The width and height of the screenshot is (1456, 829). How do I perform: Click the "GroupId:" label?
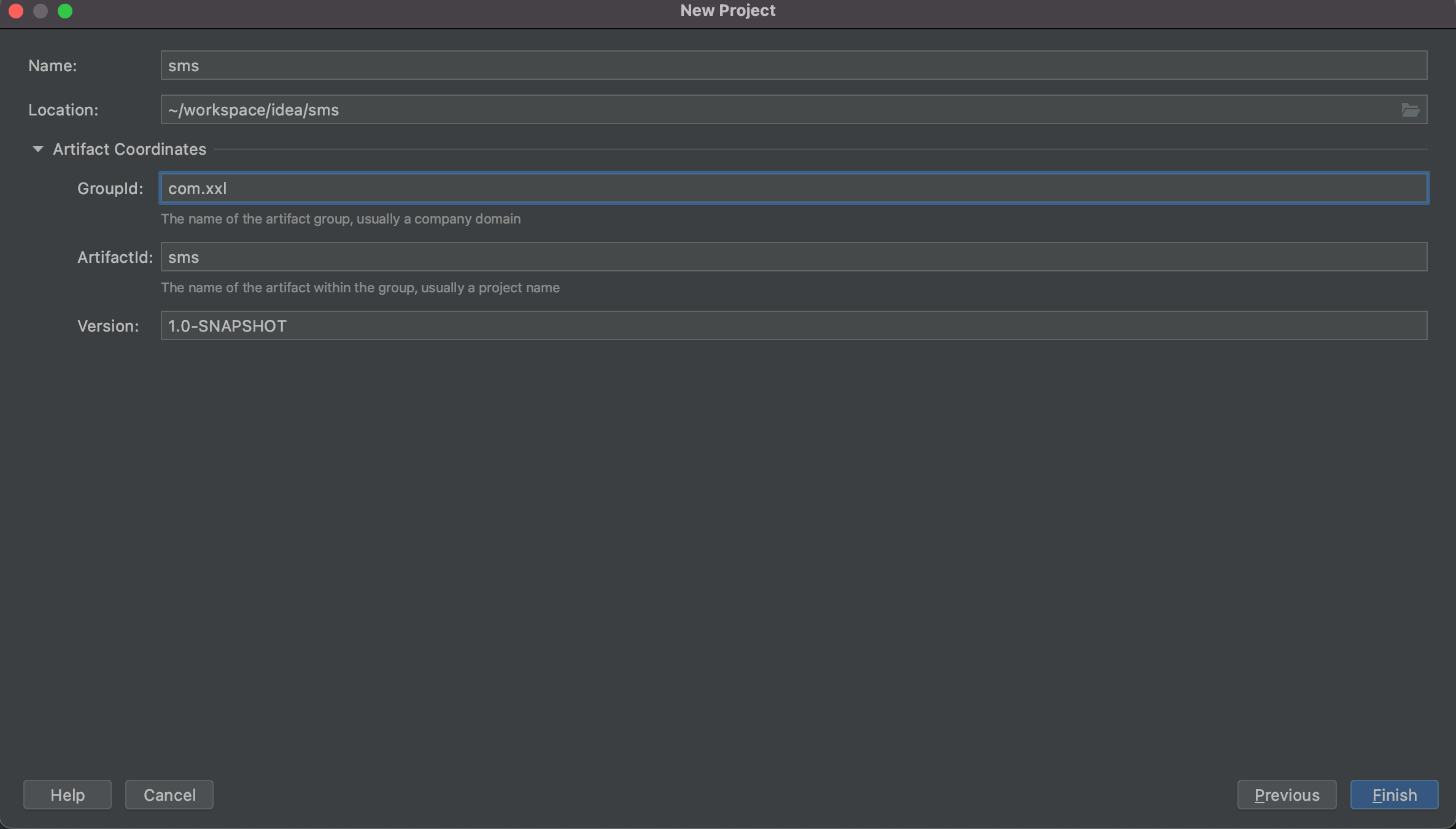click(110, 189)
